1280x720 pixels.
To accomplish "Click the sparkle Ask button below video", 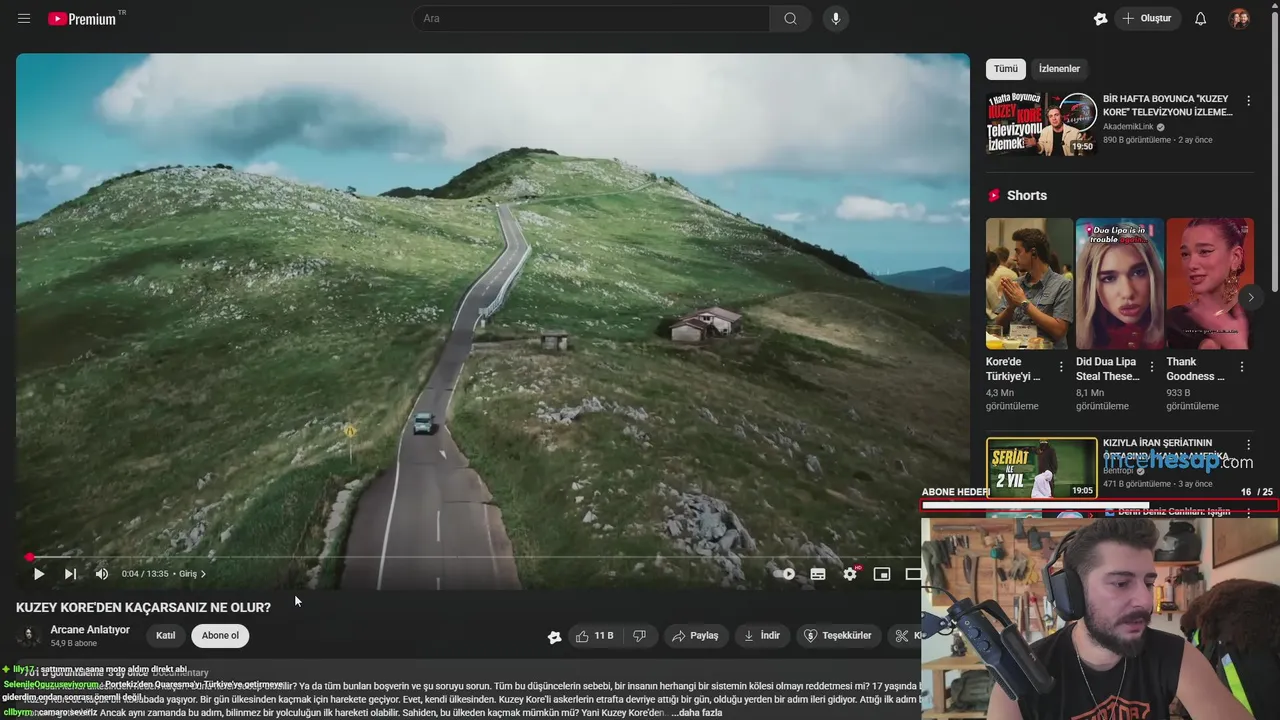I will click(x=554, y=636).
